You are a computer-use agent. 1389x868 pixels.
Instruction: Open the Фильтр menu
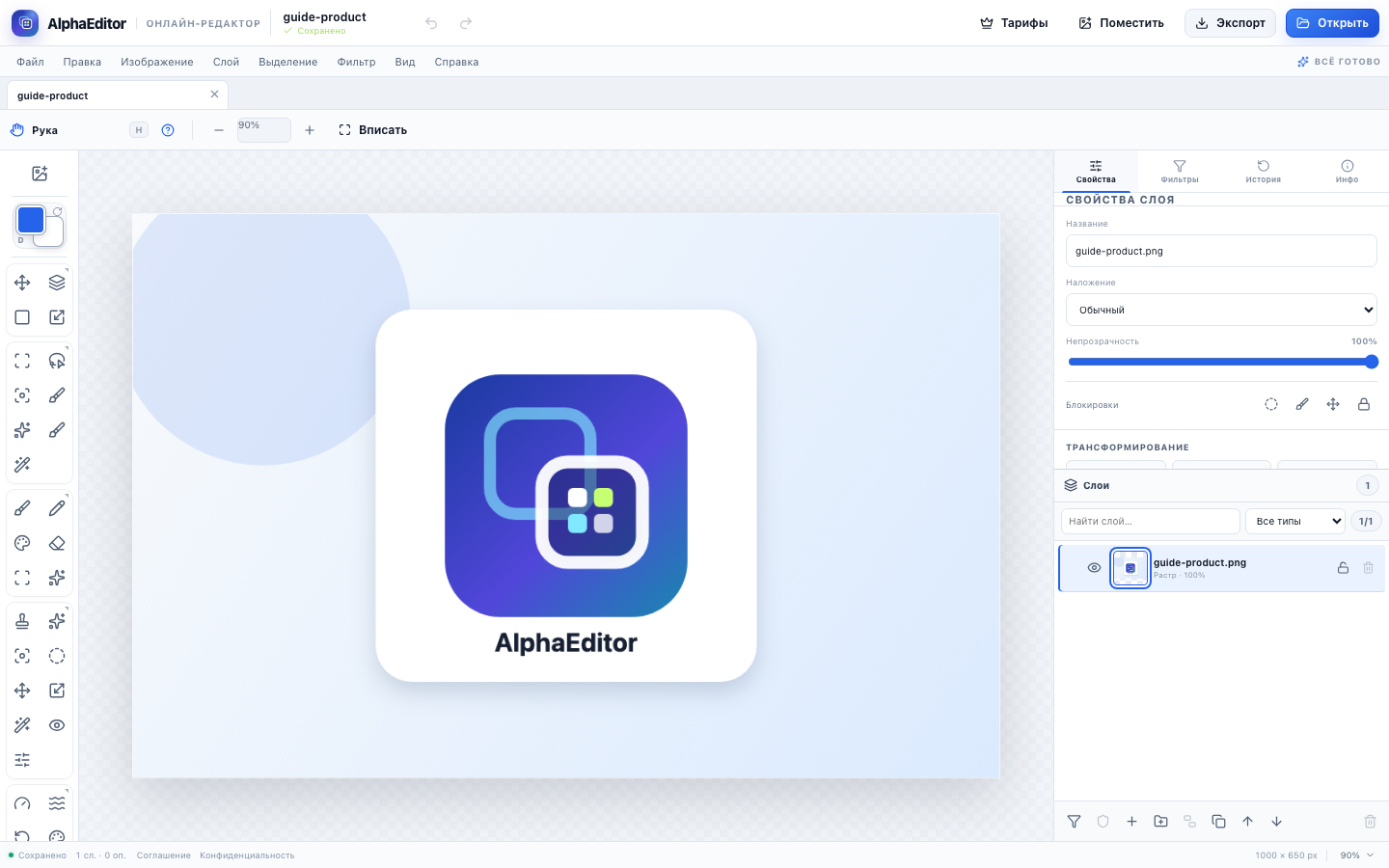356,62
